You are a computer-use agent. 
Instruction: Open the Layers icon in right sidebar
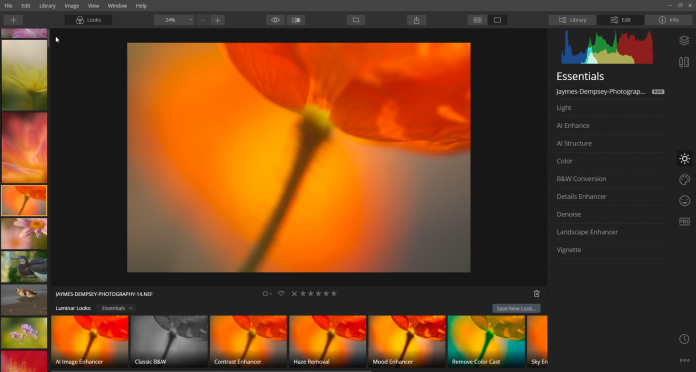pos(684,40)
